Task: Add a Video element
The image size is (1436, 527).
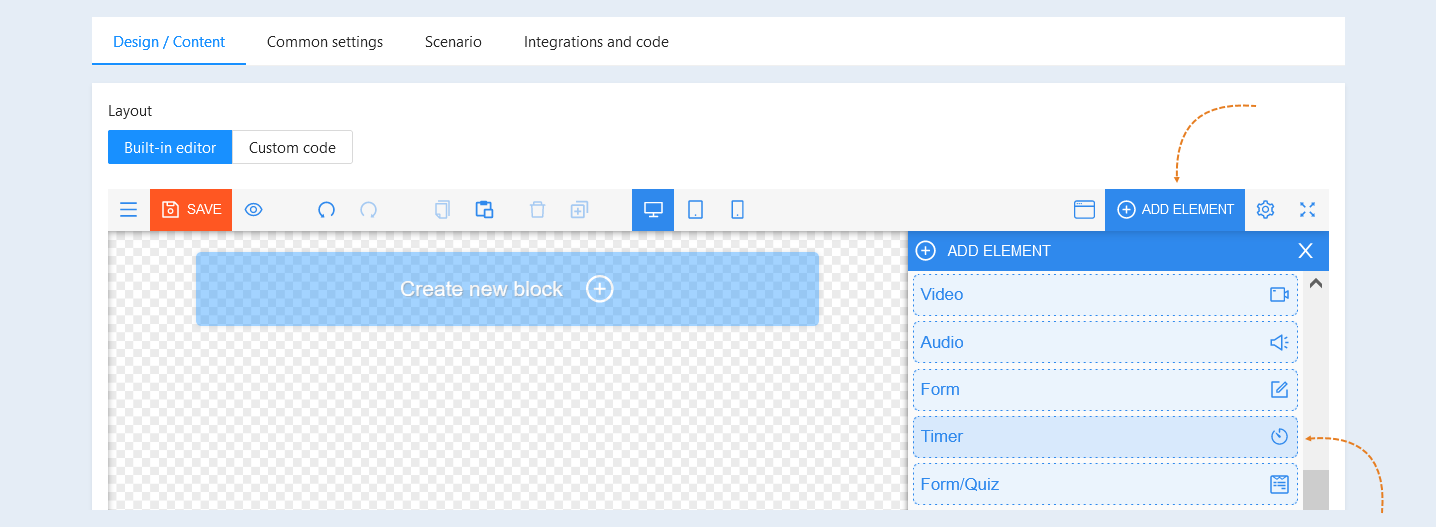Action: (x=1105, y=294)
